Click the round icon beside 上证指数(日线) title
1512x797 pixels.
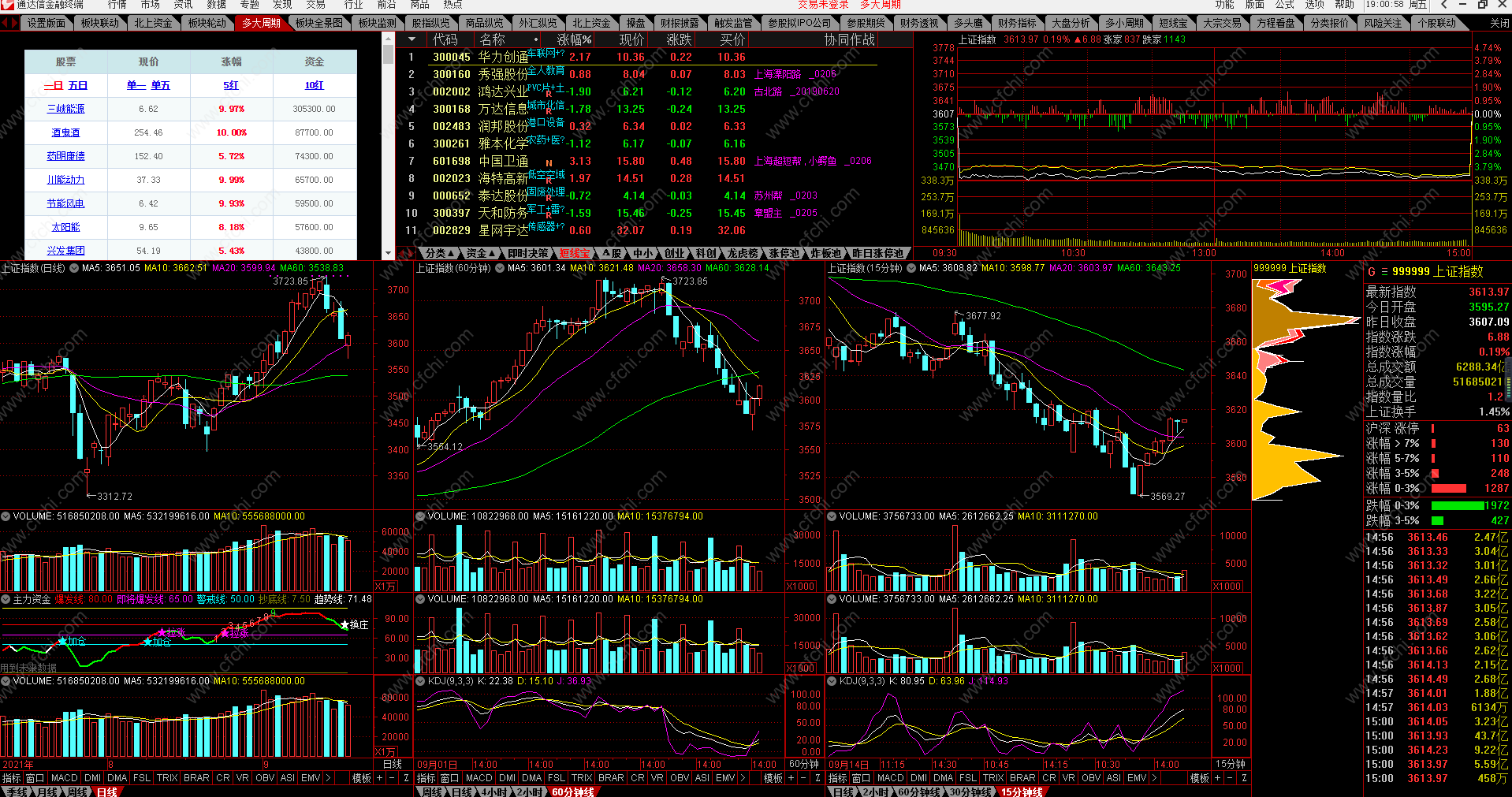tap(74, 268)
